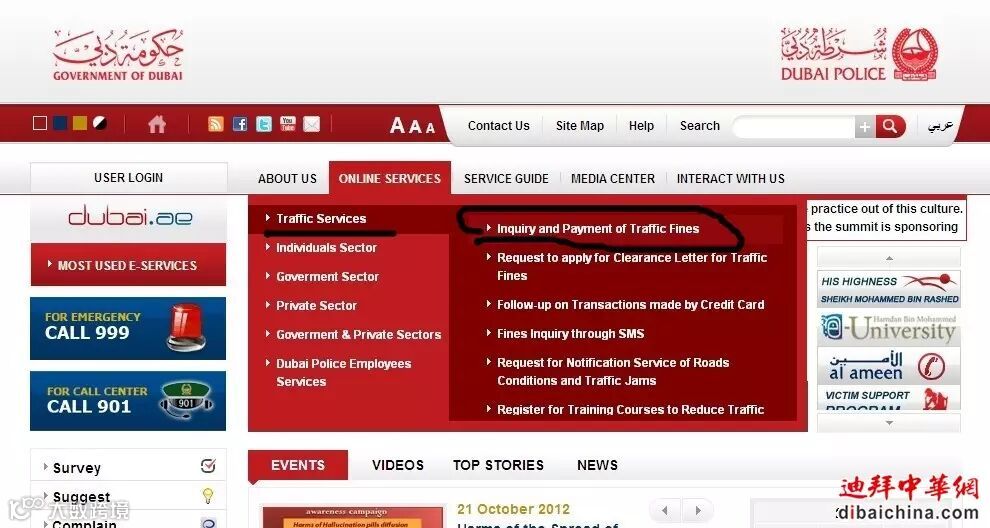Choose the medium font size A
The height and width of the screenshot is (528, 990).
(415, 126)
